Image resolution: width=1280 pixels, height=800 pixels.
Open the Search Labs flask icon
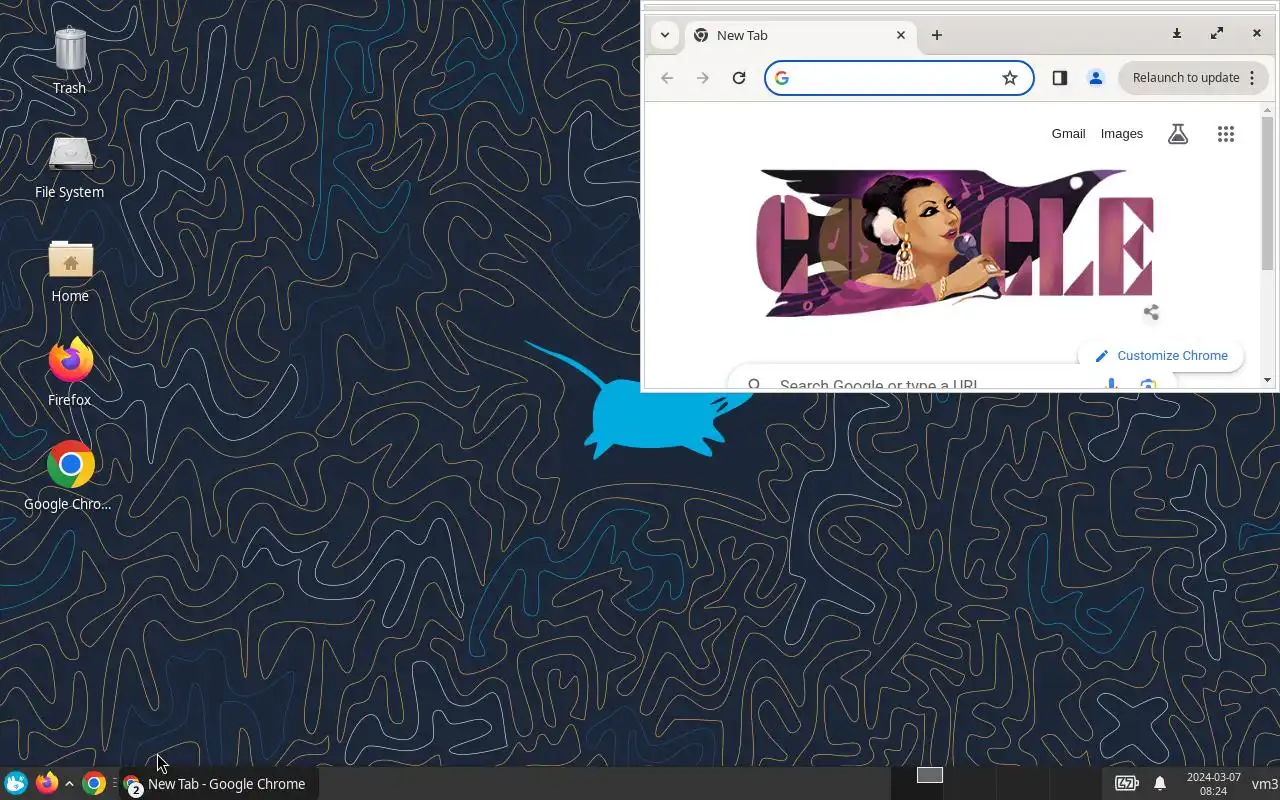1178,134
